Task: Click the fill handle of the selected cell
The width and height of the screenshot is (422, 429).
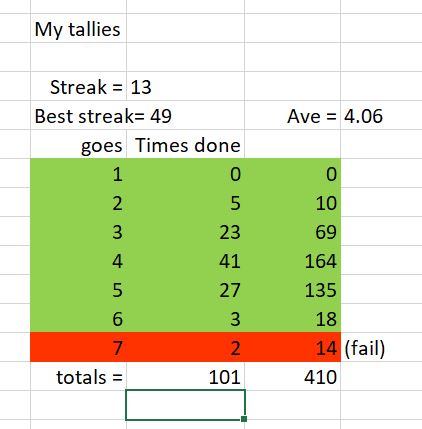Action: [244, 419]
